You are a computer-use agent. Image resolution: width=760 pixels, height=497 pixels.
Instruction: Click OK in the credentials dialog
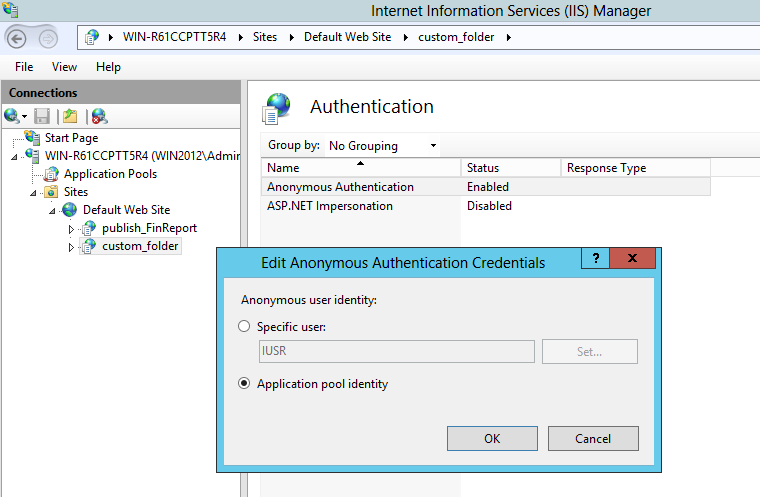pos(491,439)
